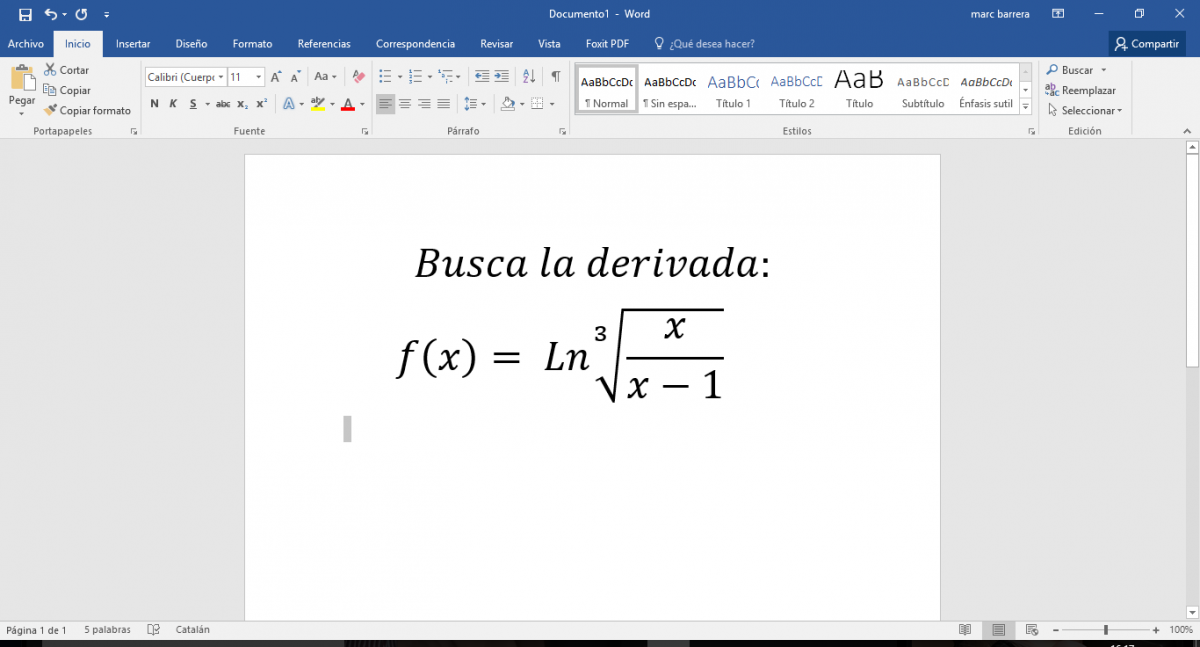Image resolution: width=1200 pixels, height=647 pixels.
Task: Open the Calibri font name dropdown
Action: coord(219,77)
